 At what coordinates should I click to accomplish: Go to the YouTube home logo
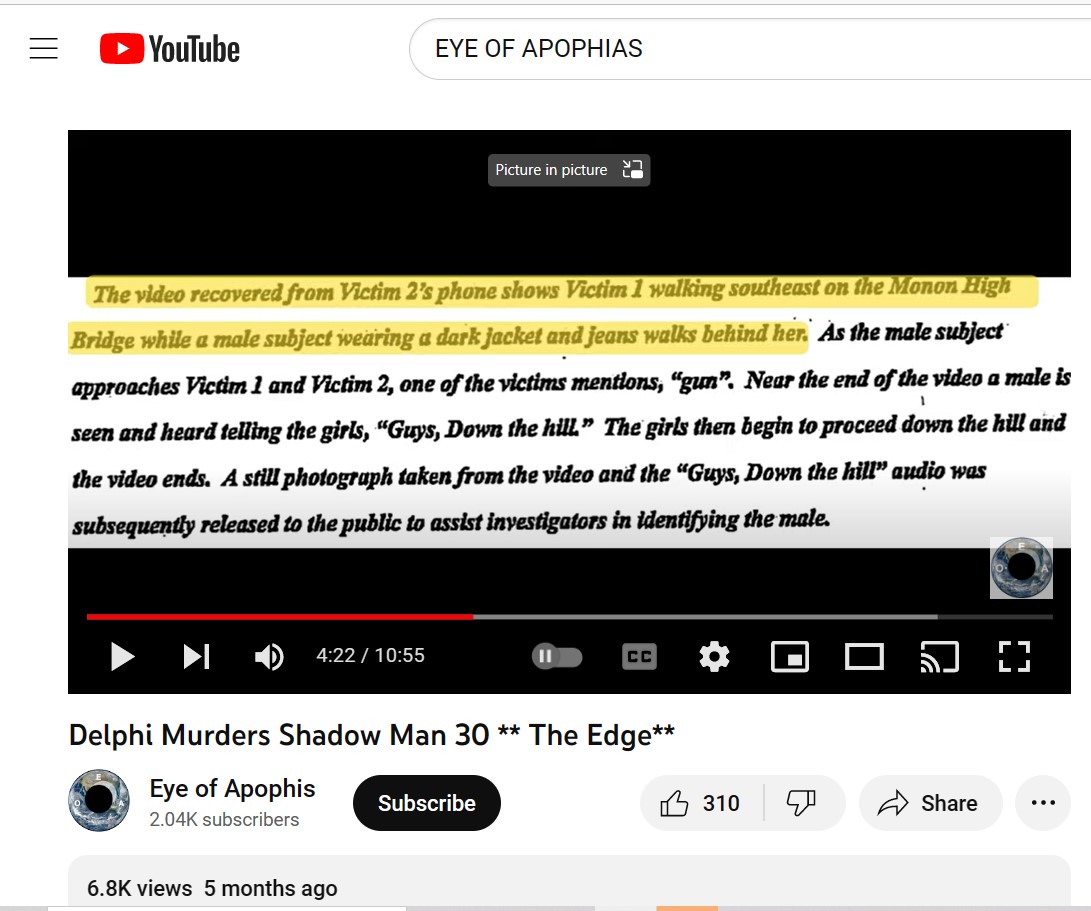[x=170, y=49]
